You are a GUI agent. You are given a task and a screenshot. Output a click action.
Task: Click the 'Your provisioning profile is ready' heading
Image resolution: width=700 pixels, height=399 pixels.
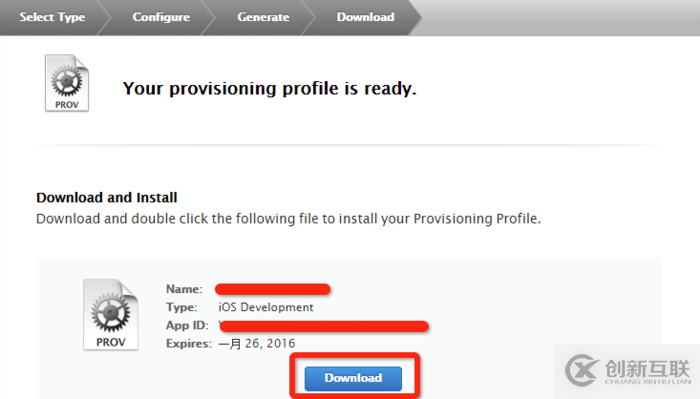[270, 88]
